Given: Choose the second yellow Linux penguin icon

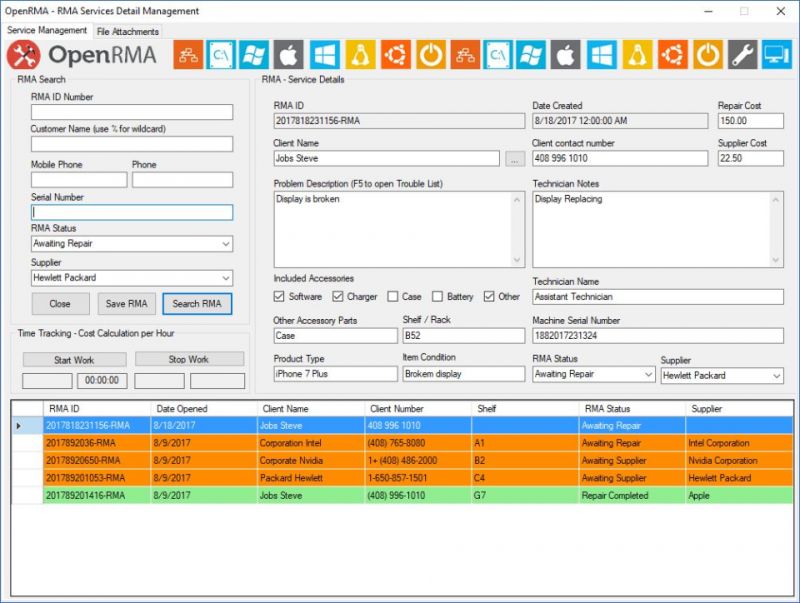Looking at the screenshot, I should (637, 55).
